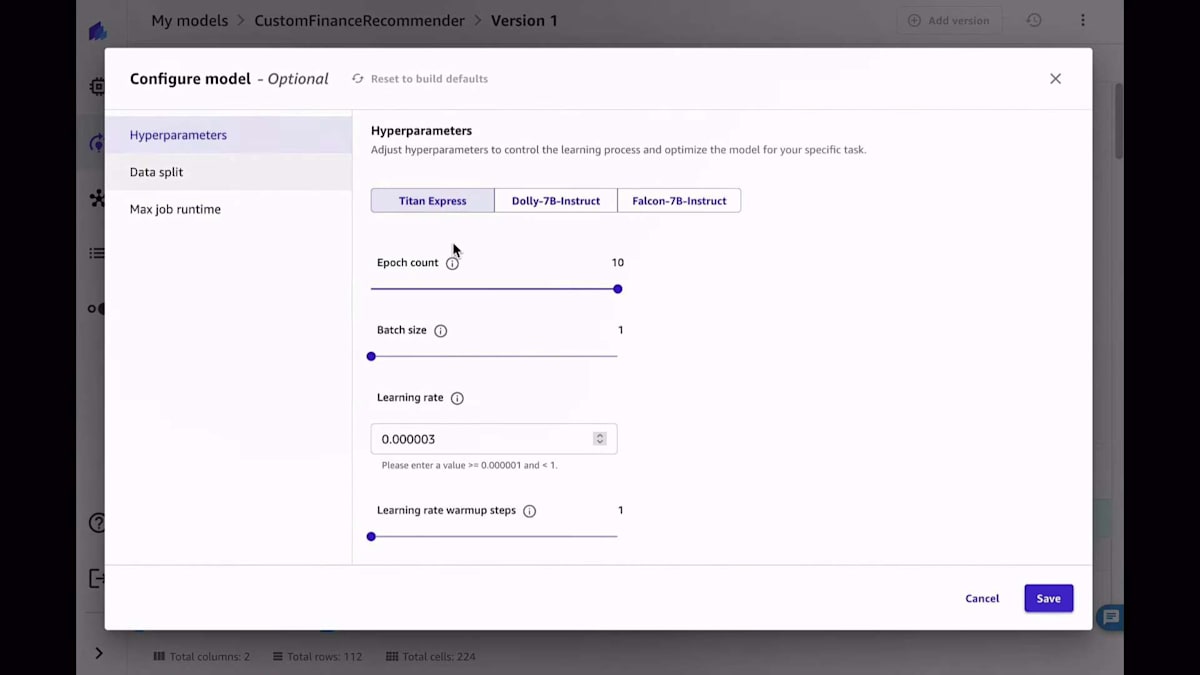Click inside the Learning rate input field
Image resolution: width=1200 pixels, height=675 pixels.
click(494, 439)
